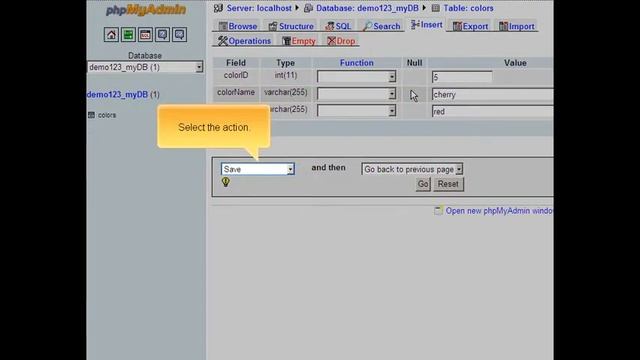Click the colors table icon in sidebar
640x360 pixels.
point(91,115)
